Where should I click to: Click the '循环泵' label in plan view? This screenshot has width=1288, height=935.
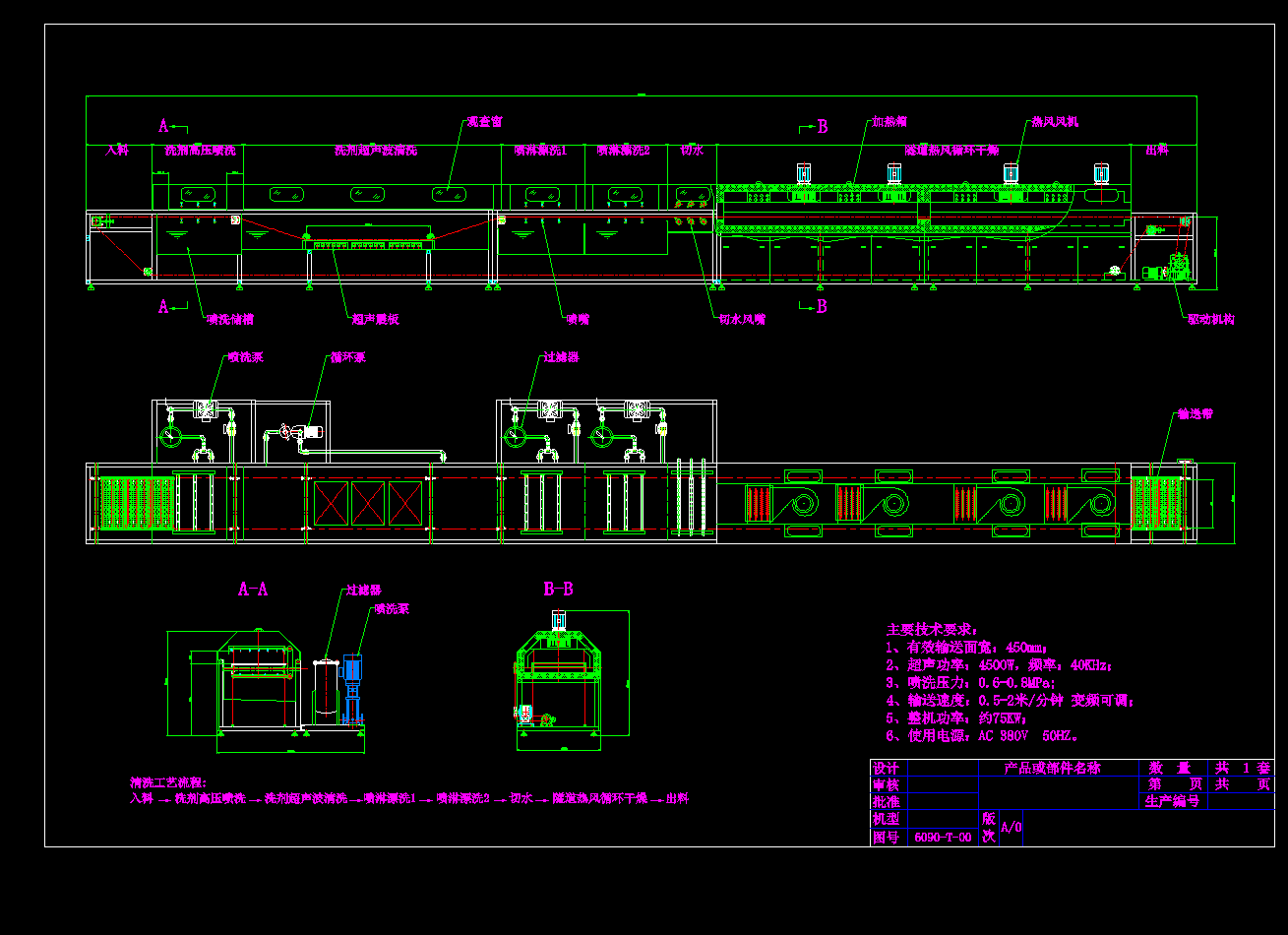(347, 357)
